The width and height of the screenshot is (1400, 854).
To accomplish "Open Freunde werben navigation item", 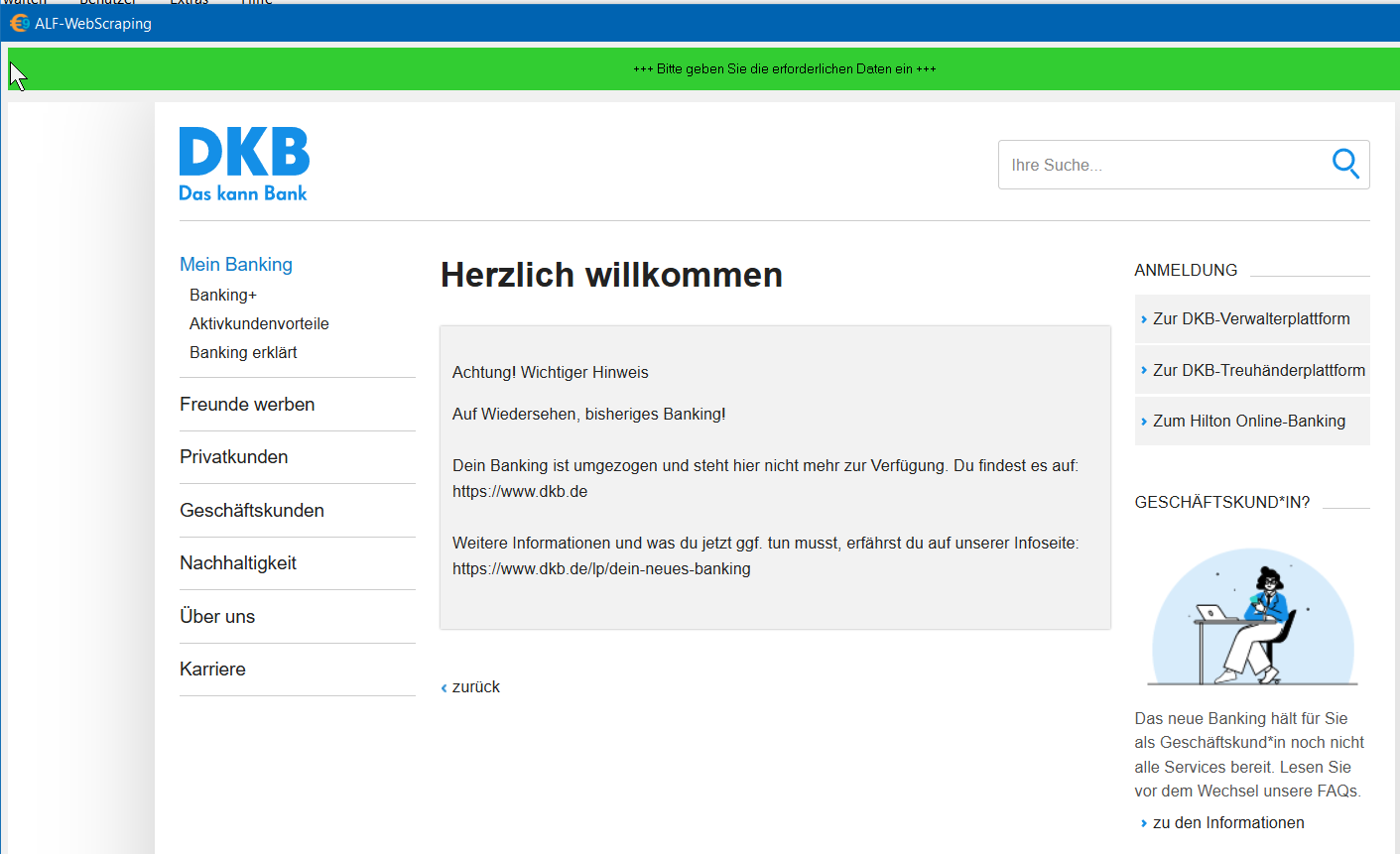I will [247, 404].
